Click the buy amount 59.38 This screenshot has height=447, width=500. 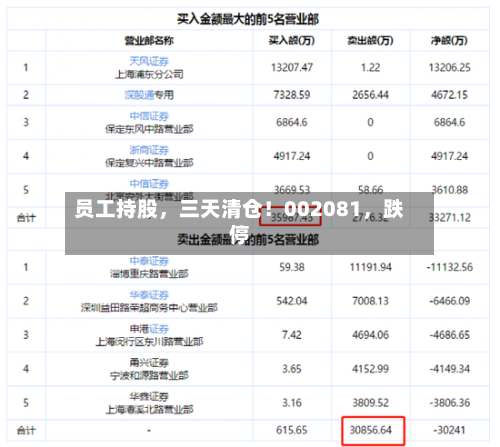point(292,267)
